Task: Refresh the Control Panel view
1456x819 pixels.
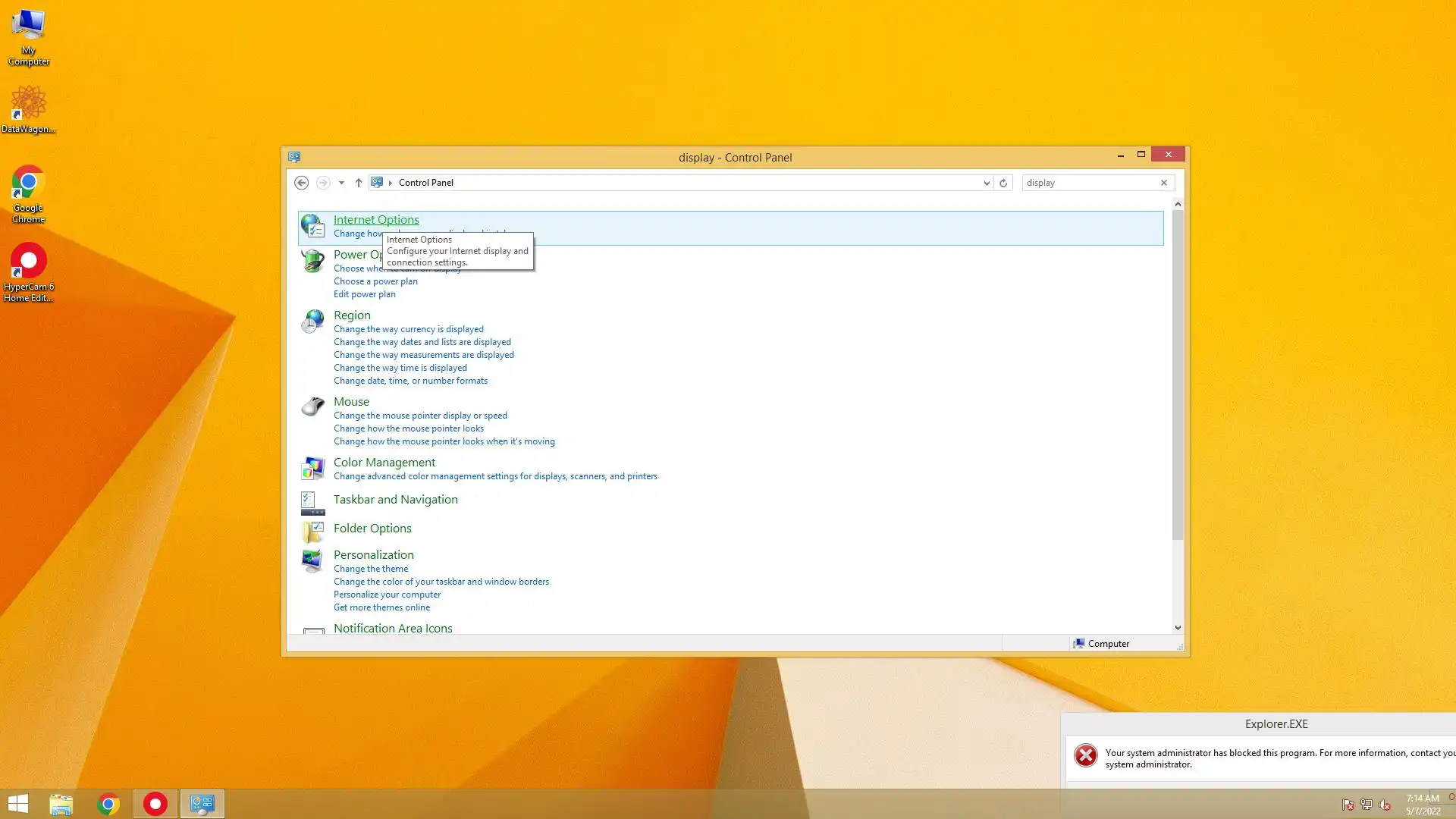Action: coord(1003,183)
